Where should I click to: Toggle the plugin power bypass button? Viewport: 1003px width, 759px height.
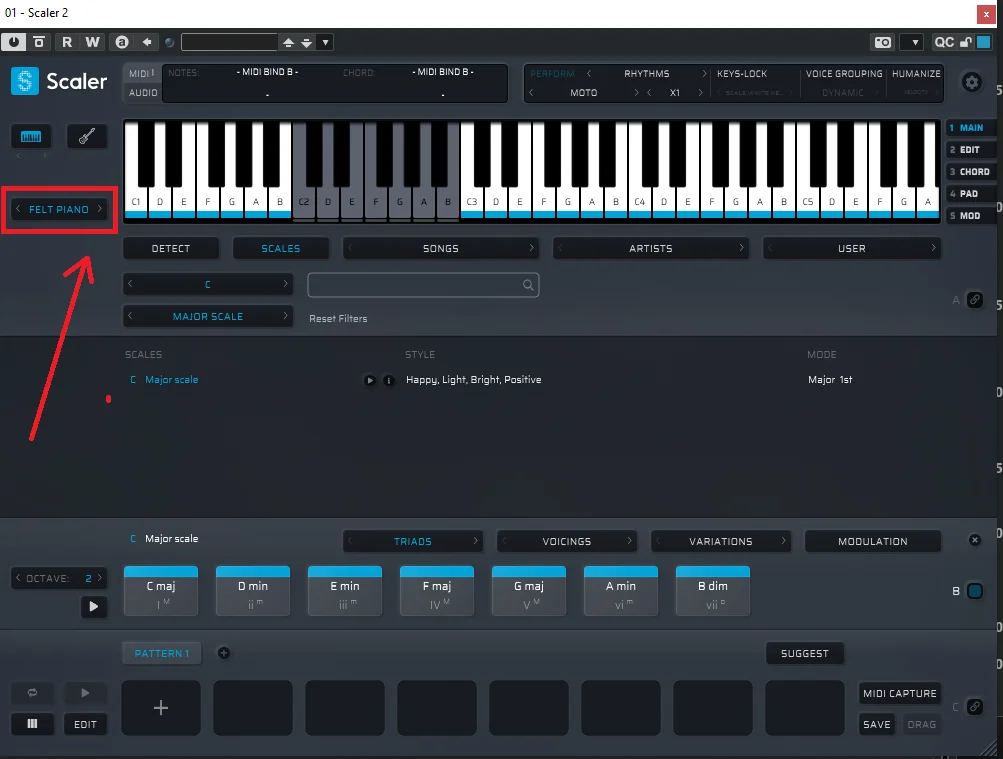[x=13, y=42]
